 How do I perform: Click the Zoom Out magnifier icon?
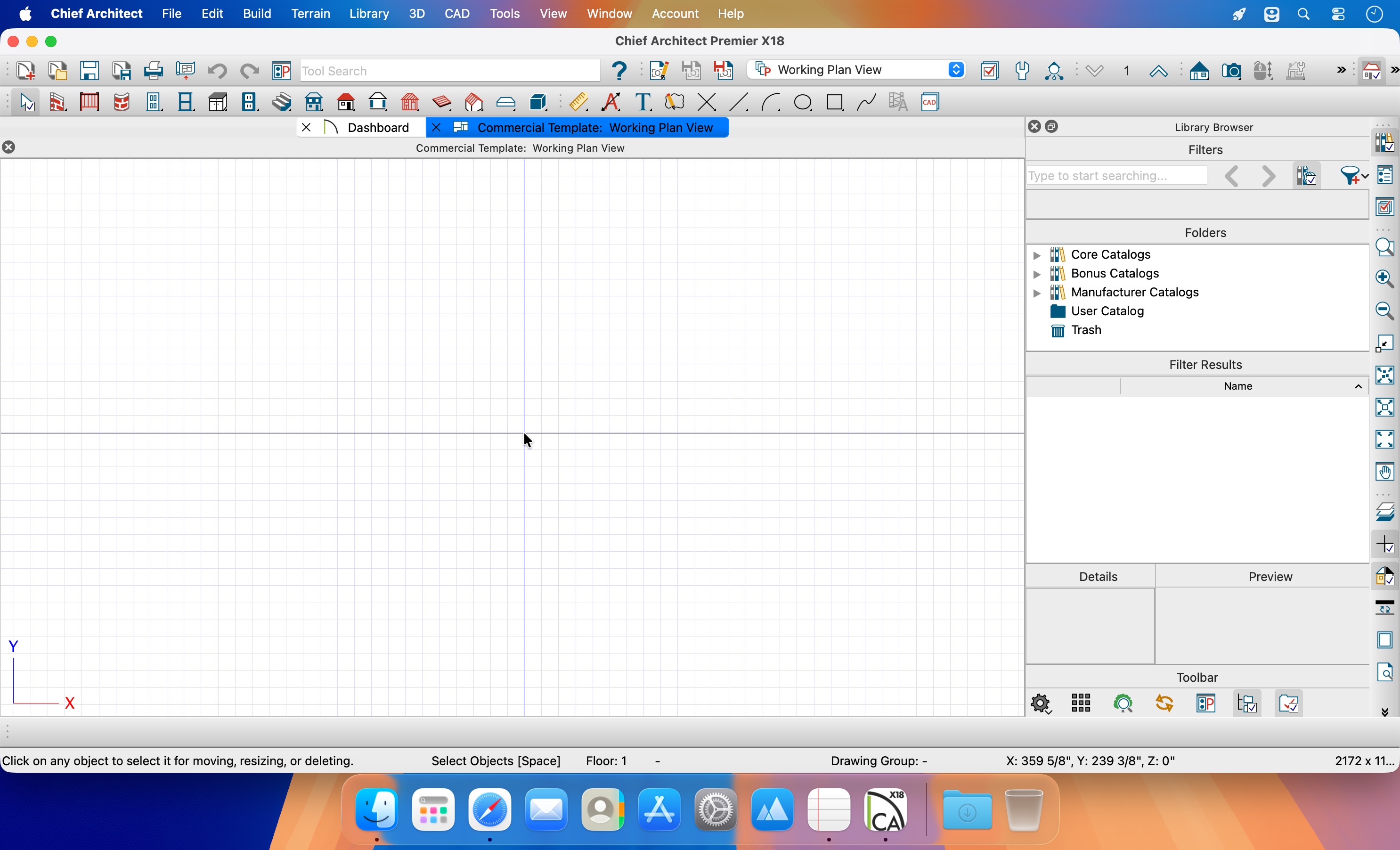1384,310
